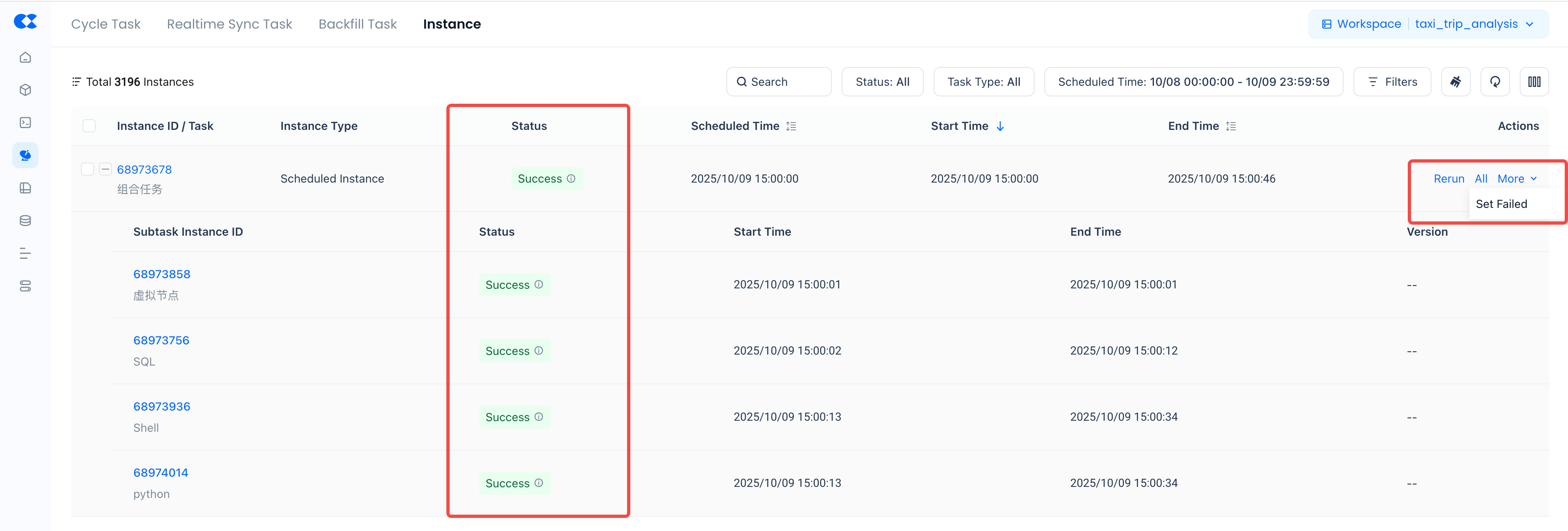Viewport: 1568px width, 531px height.
Task: Check the box for instance 68973678
Action: coord(87,169)
